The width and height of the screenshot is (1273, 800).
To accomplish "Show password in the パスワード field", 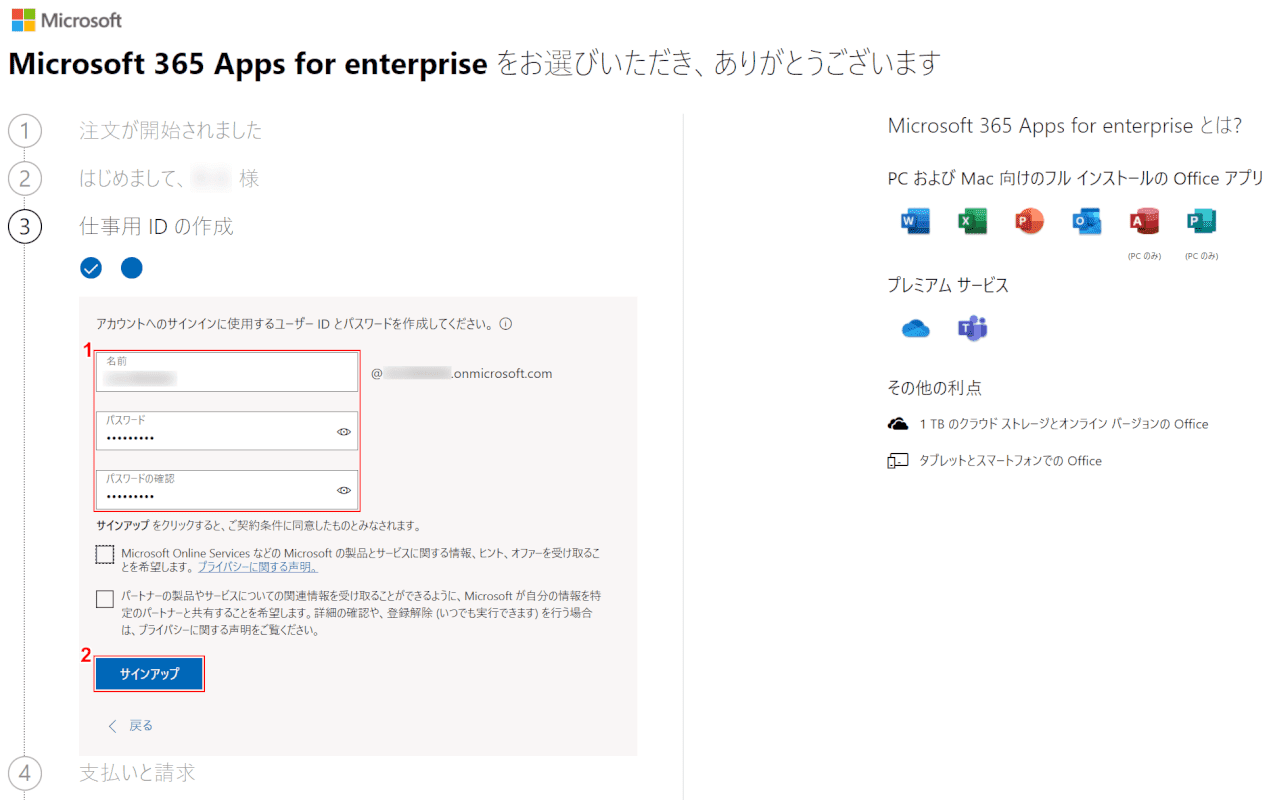I will click(x=343, y=432).
